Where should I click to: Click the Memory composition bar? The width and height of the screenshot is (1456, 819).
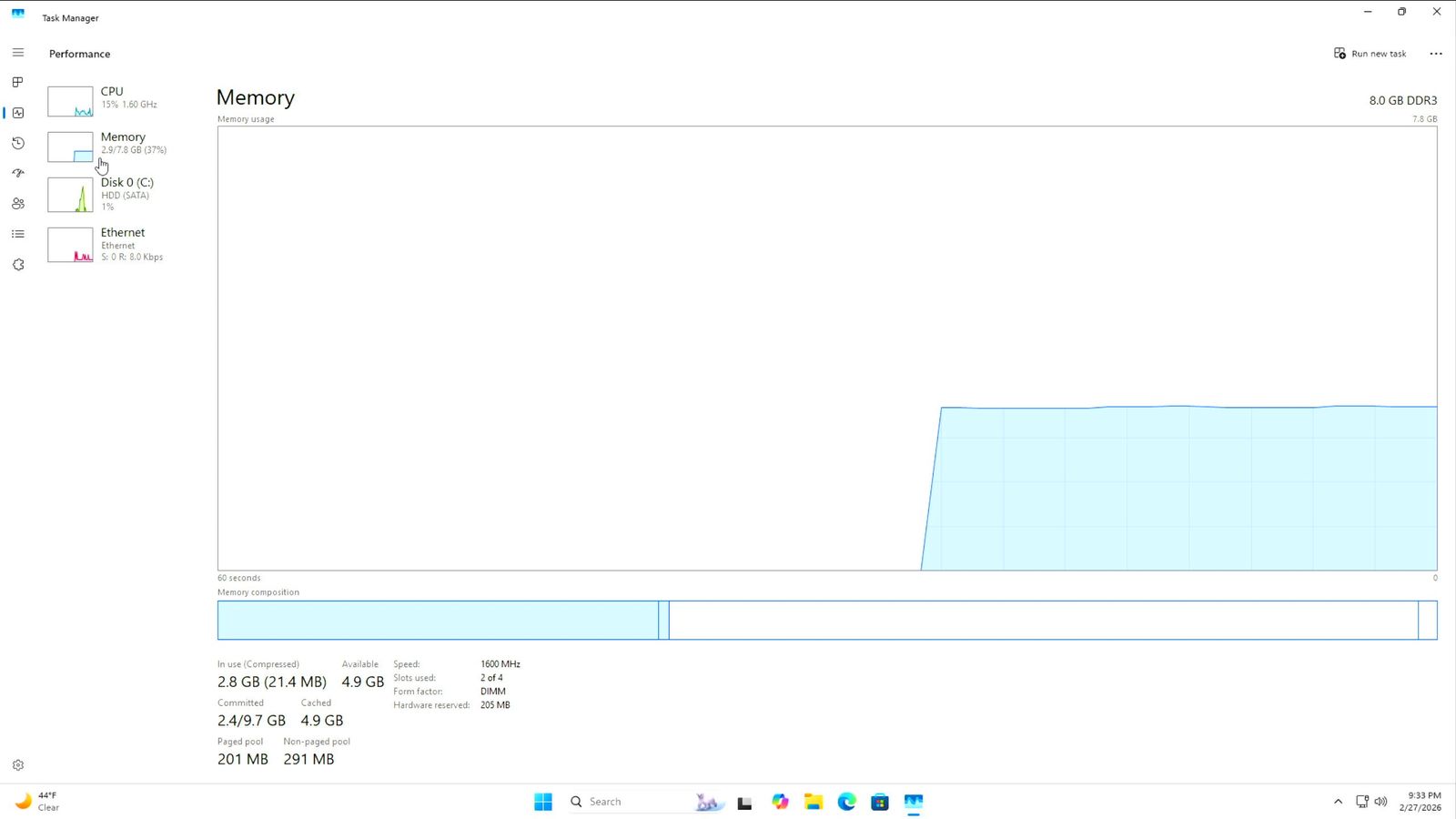coord(826,620)
